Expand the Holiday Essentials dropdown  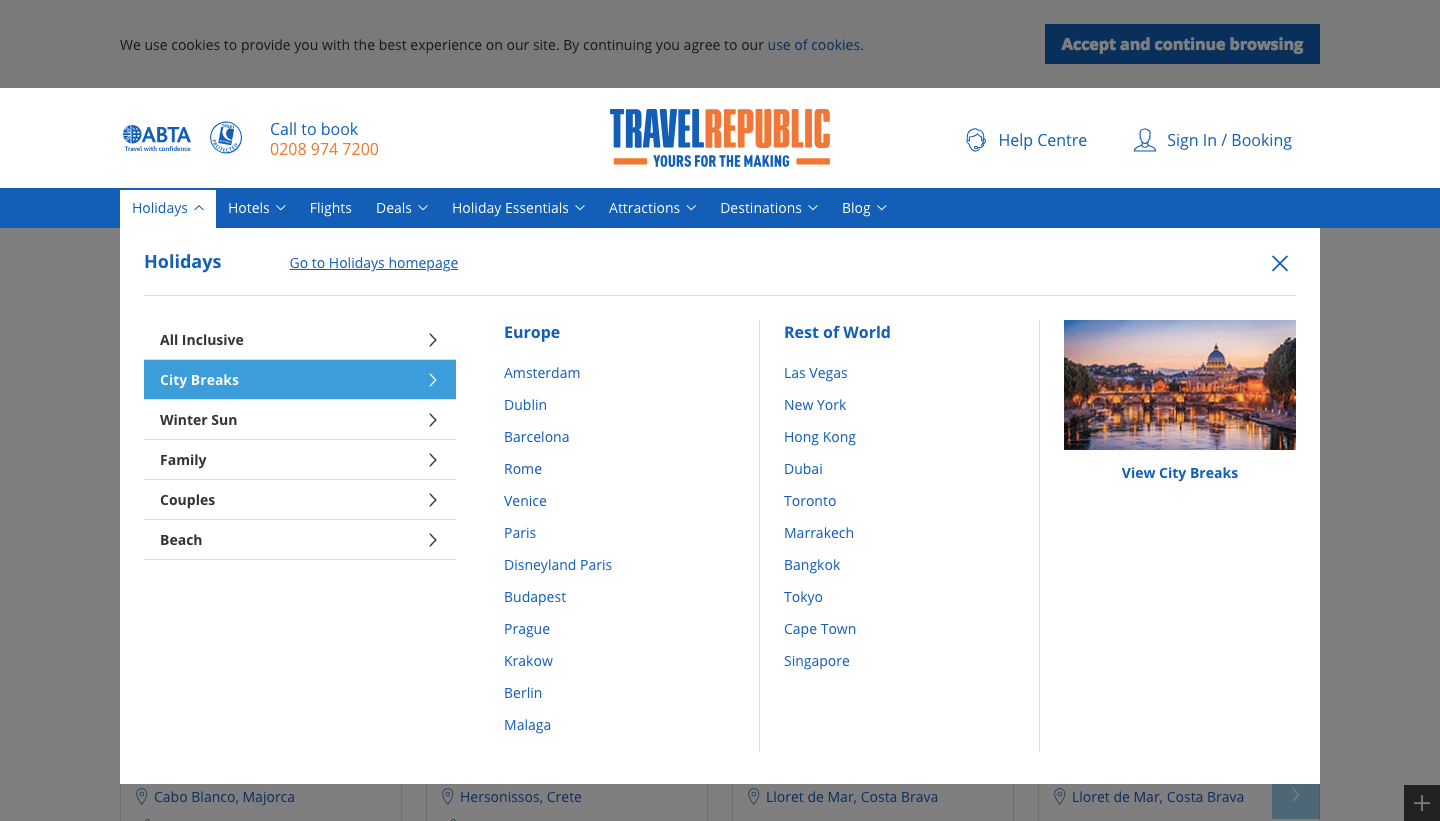518,208
